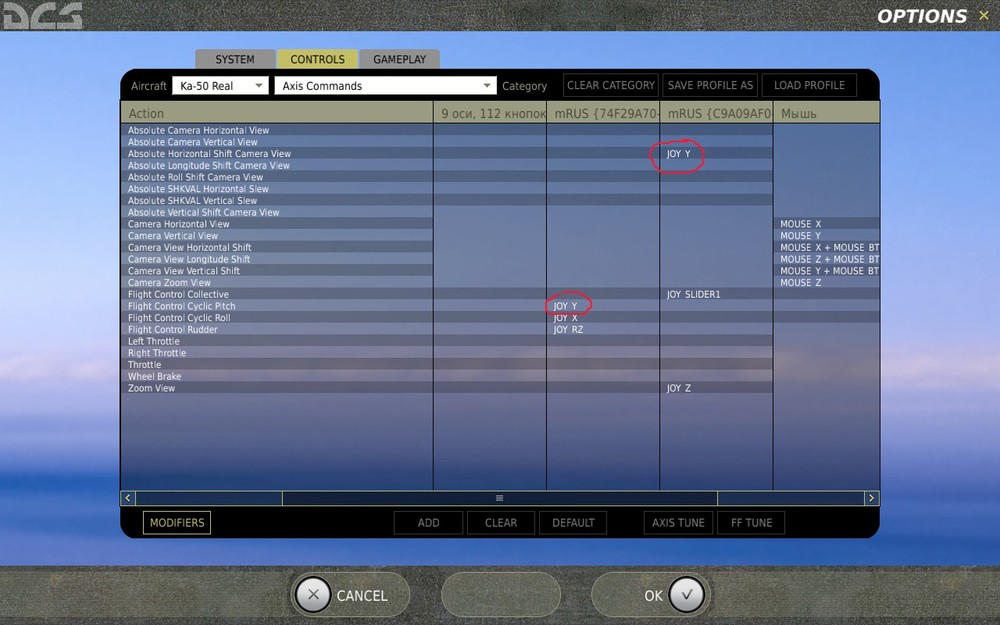Click JOY Y cell for Absolute Horizontal Shift

click(x=716, y=154)
